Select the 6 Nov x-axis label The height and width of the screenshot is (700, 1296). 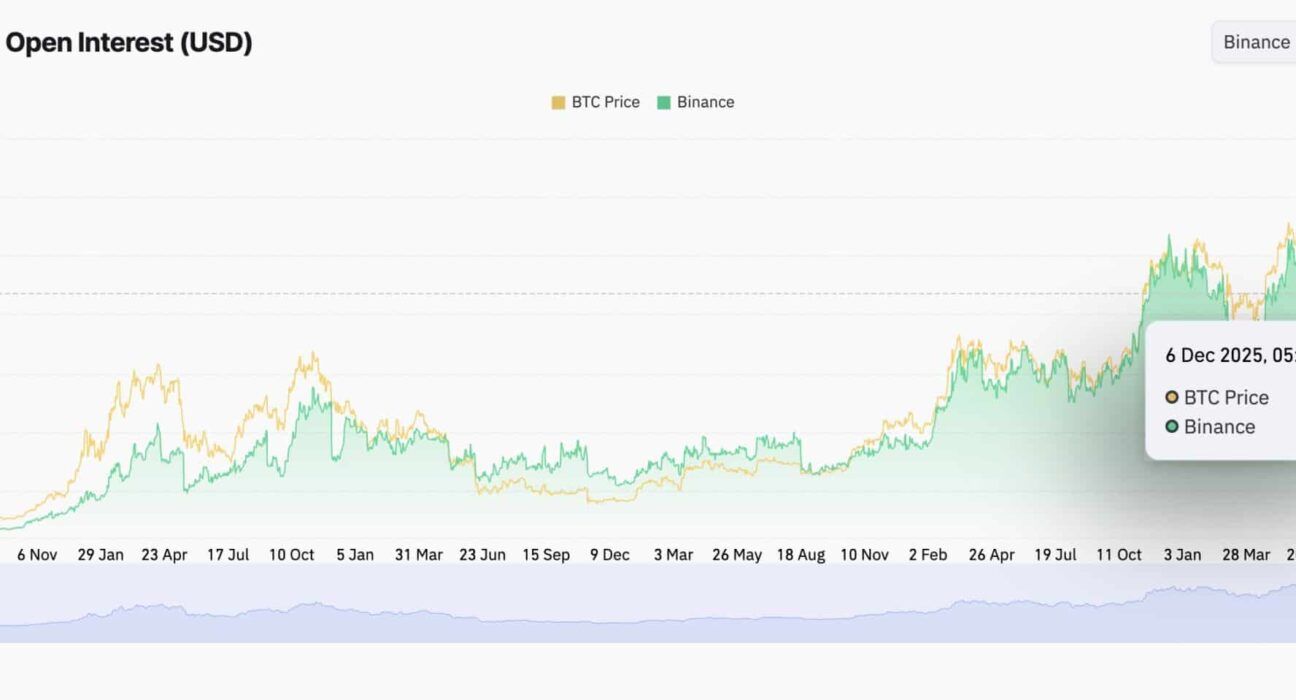coord(37,555)
